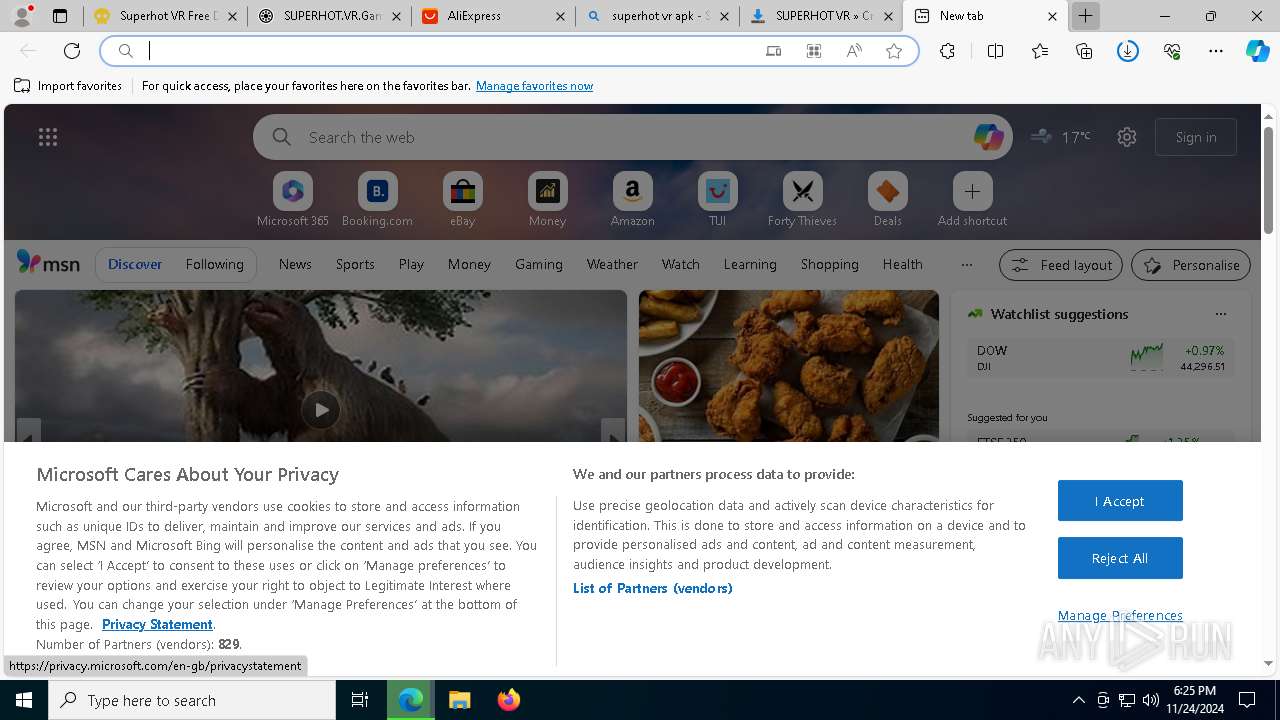Image resolution: width=1280 pixels, height=720 pixels.
Task: Open the Read aloud icon in address bar
Action: point(854,51)
